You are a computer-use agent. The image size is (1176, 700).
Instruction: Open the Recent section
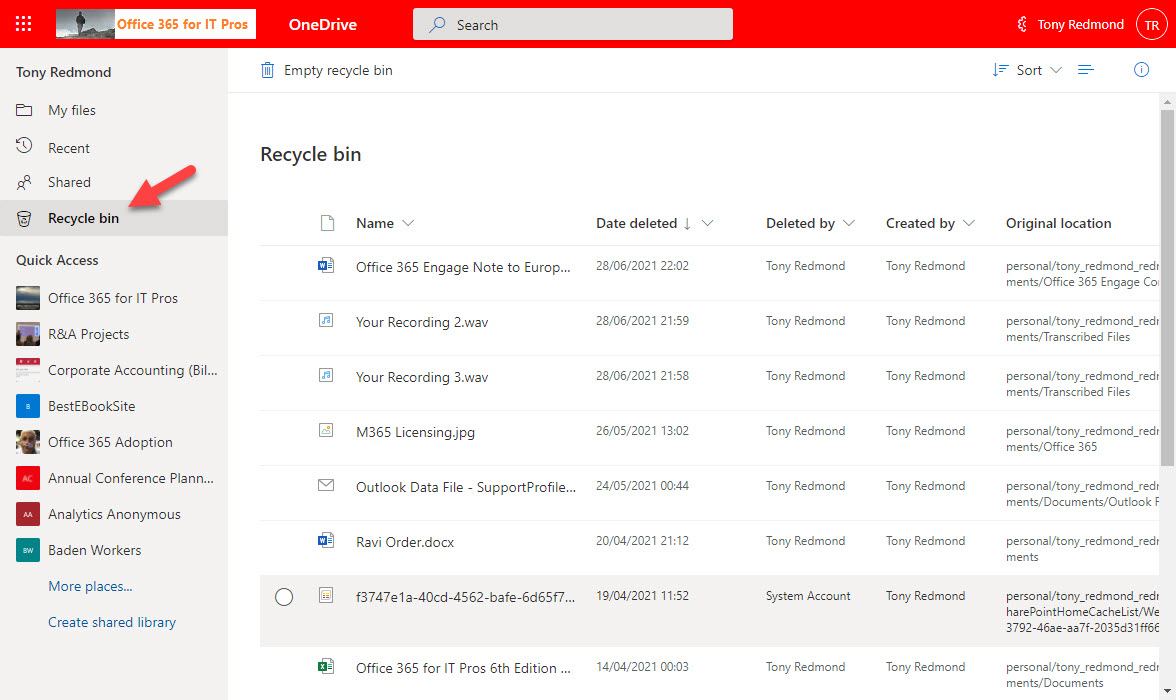[69, 149]
